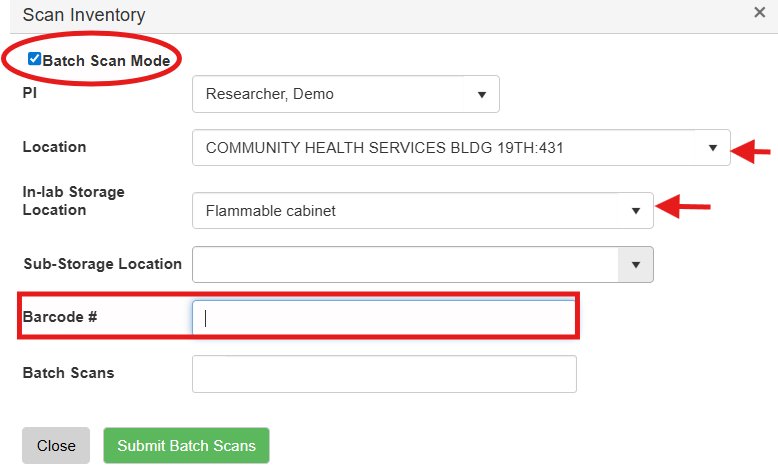Click the Batch Scans label text
778x475 pixels.
(68, 373)
